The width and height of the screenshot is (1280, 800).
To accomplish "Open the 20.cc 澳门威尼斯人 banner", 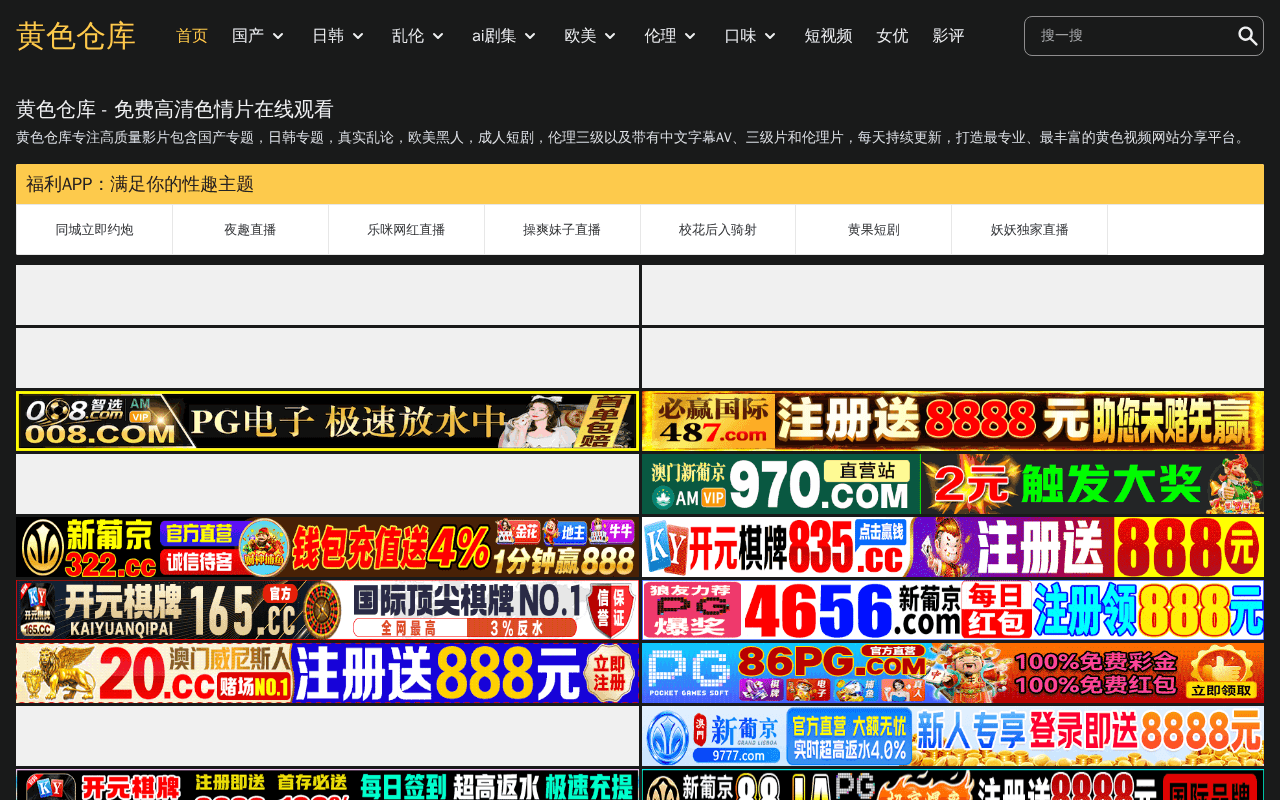I will pos(327,673).
